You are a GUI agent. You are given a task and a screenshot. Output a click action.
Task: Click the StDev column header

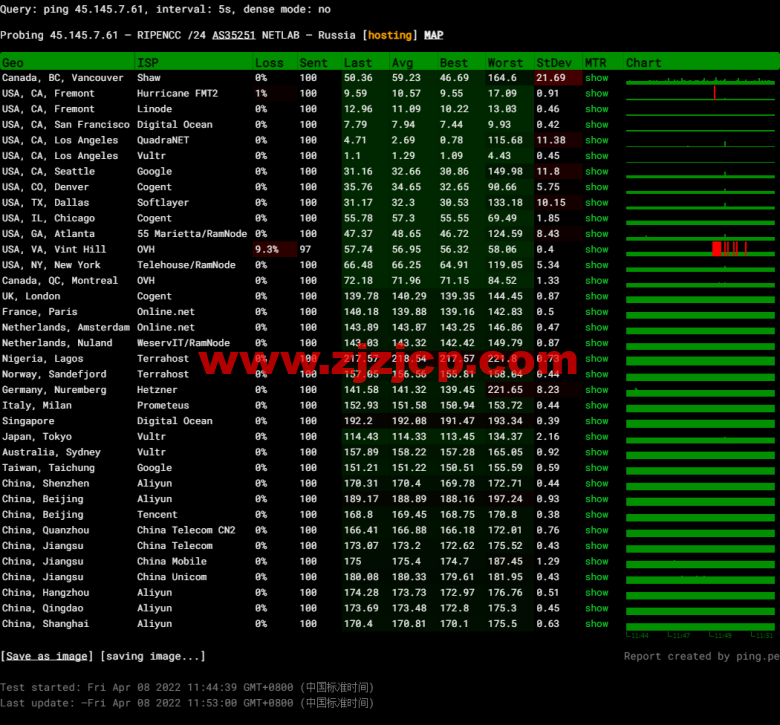(x=553, y=62)
